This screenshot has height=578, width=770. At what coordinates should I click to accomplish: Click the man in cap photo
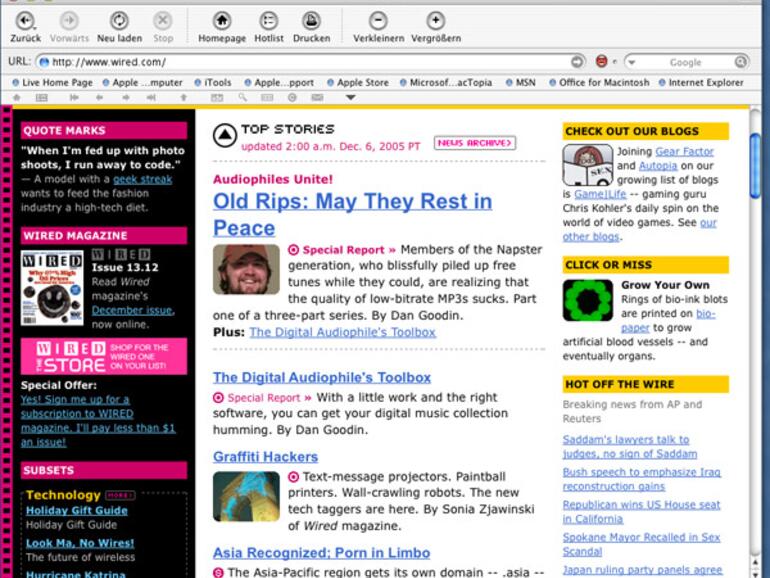point(246,269)
